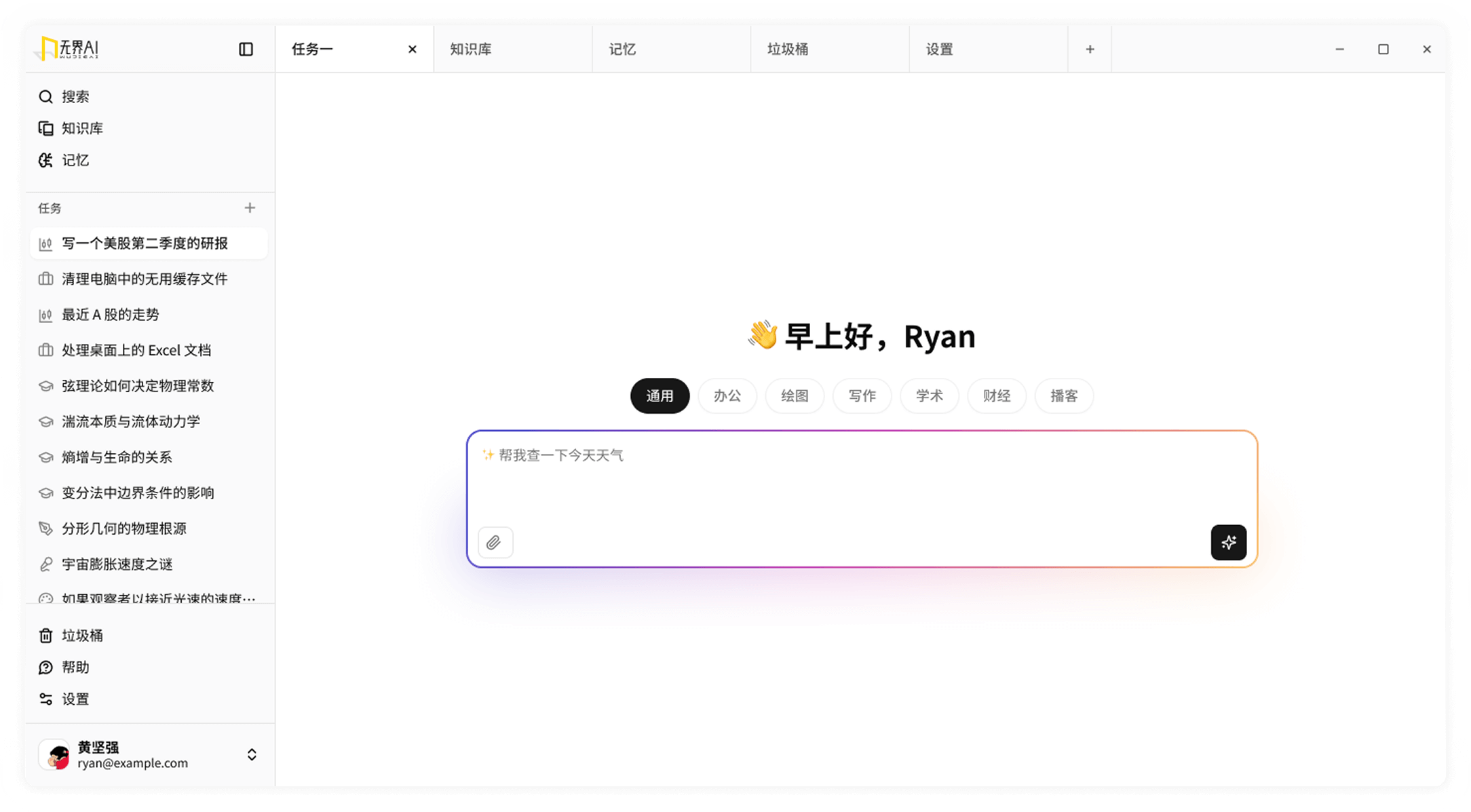The image size is (1471, 812).
Task: Open task 写一个美股第二季度的研报
Action: point(145,244)
